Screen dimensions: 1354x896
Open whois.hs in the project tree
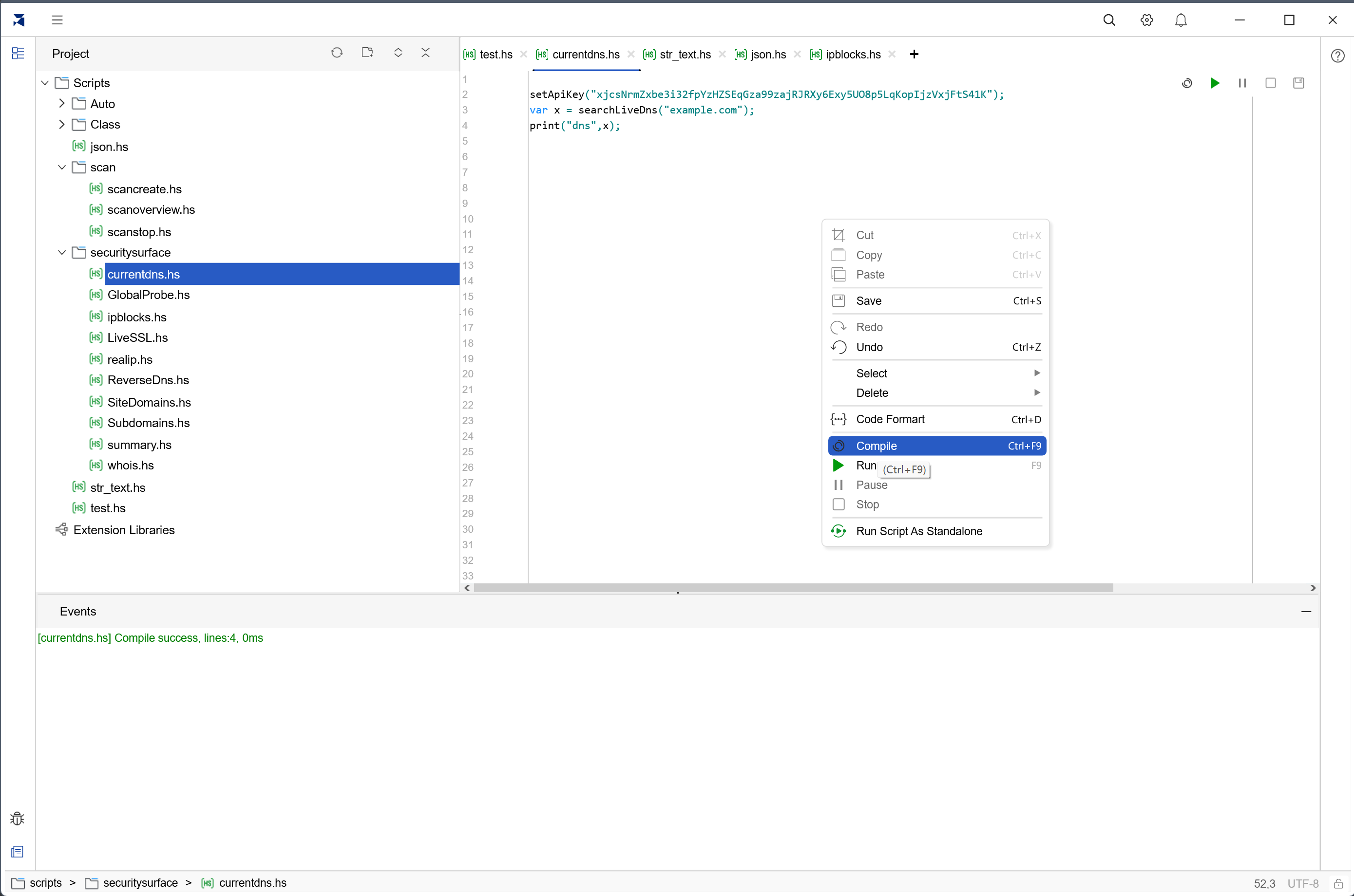point(131,465)
